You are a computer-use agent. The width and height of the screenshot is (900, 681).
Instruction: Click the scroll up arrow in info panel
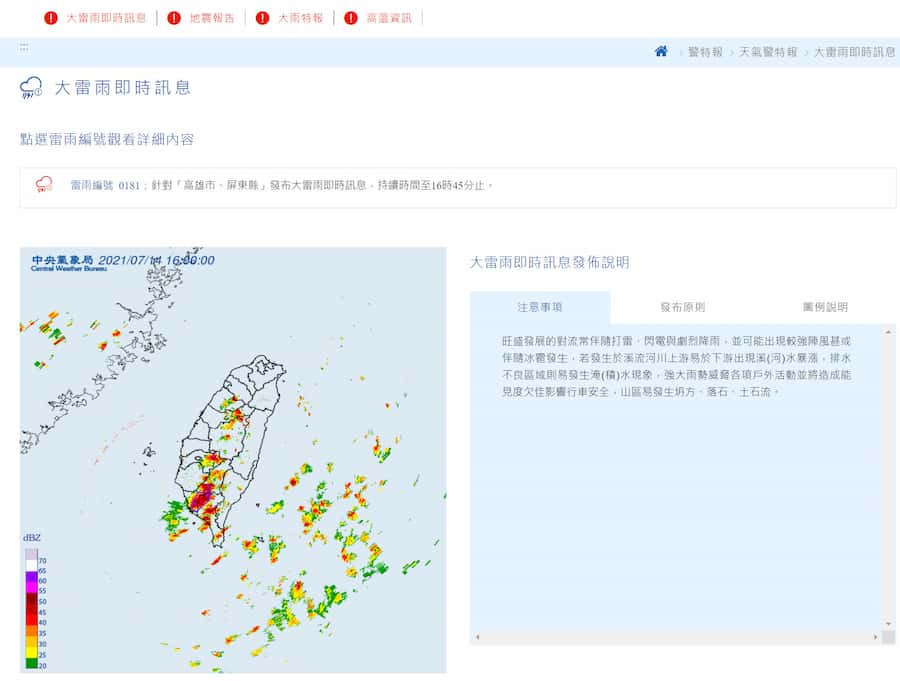click(x=889, y=332)
